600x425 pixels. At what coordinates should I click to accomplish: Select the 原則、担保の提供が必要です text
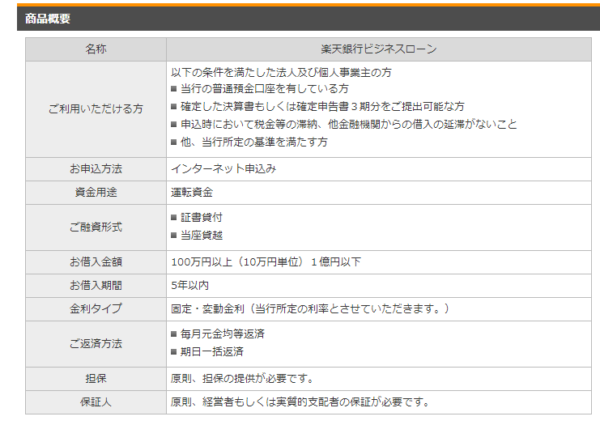pyautogui.click(x=242, y=379)
